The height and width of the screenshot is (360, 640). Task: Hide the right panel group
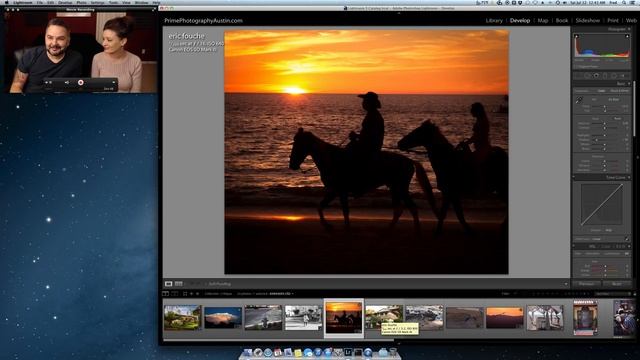pyautogui.click(x=638, y=157)
